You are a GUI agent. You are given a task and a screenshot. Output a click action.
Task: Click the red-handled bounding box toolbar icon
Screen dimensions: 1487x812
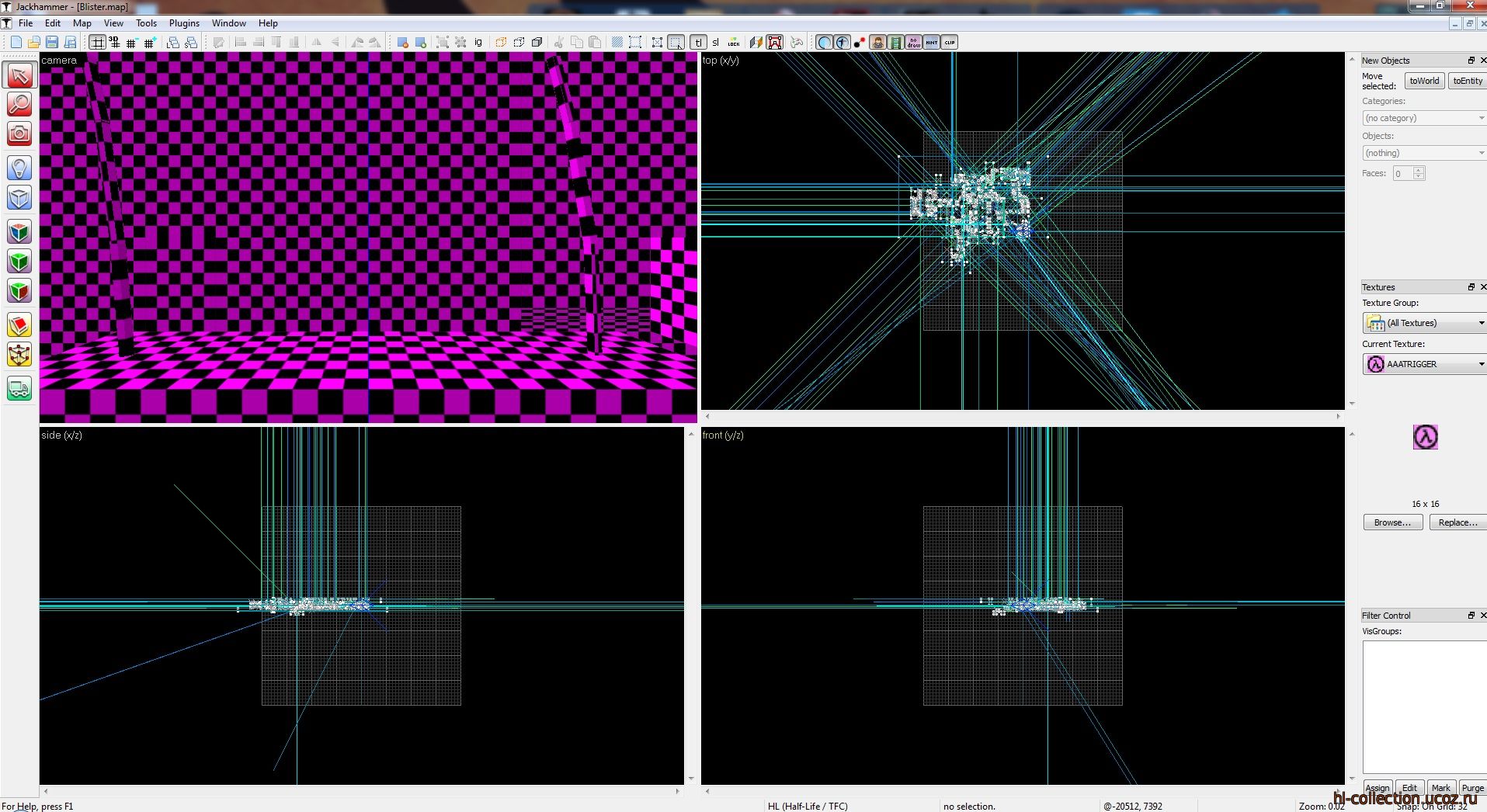pos(774,42)
